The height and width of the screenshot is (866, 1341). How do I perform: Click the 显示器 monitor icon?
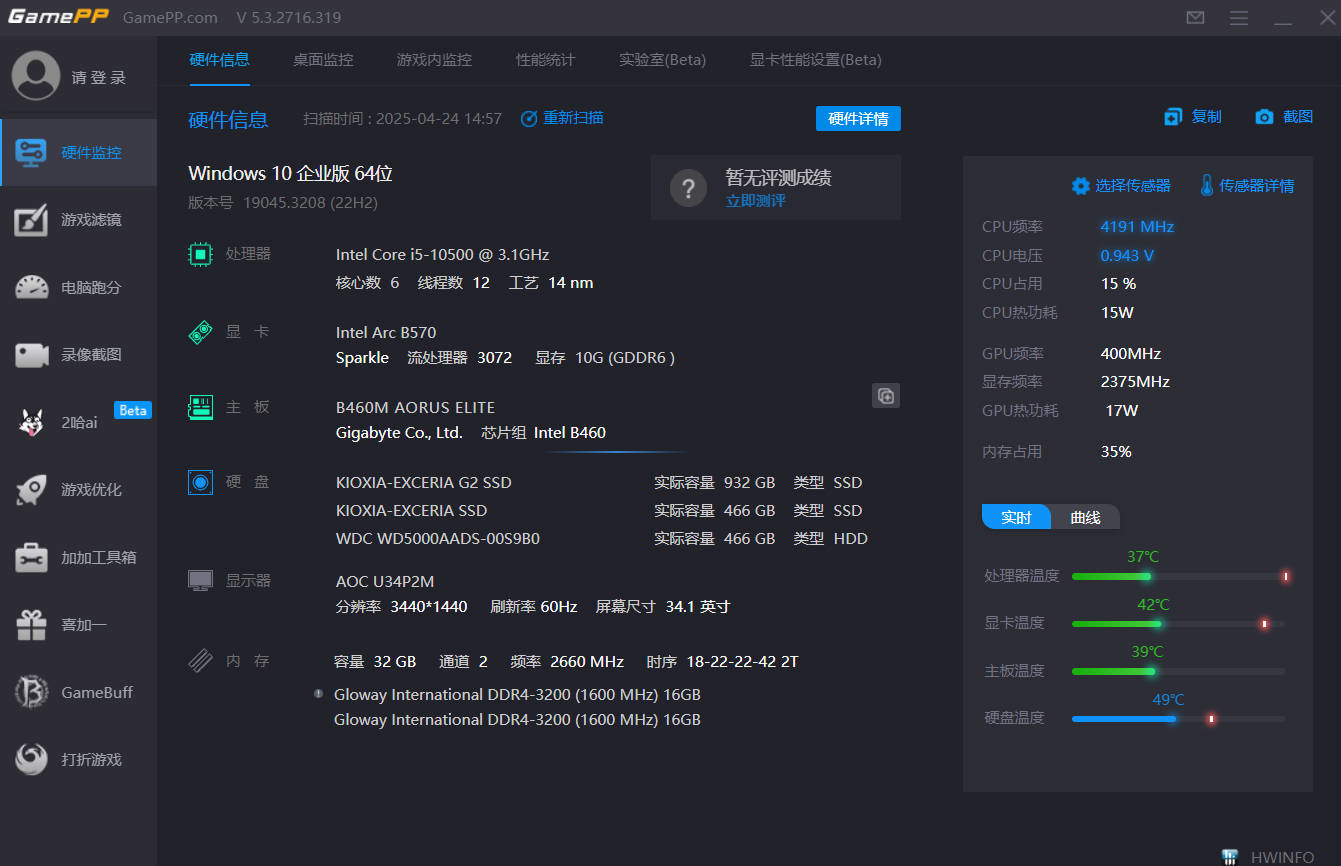[201, 580]
